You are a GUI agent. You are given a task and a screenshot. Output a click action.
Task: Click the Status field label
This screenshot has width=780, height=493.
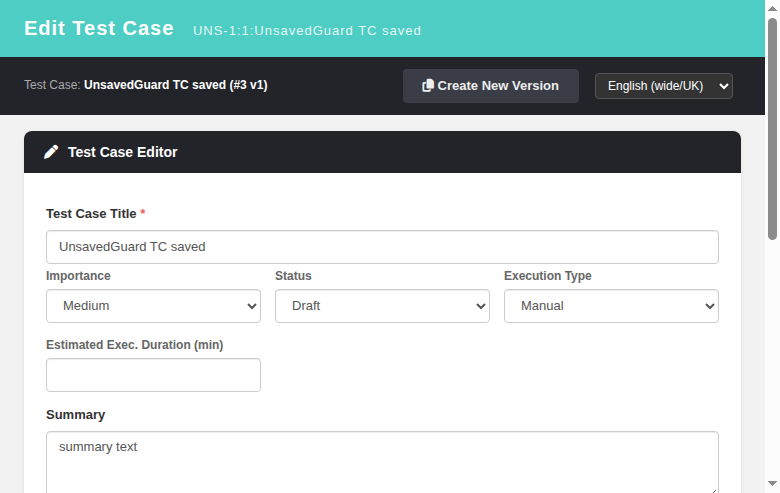pos(293,276)
